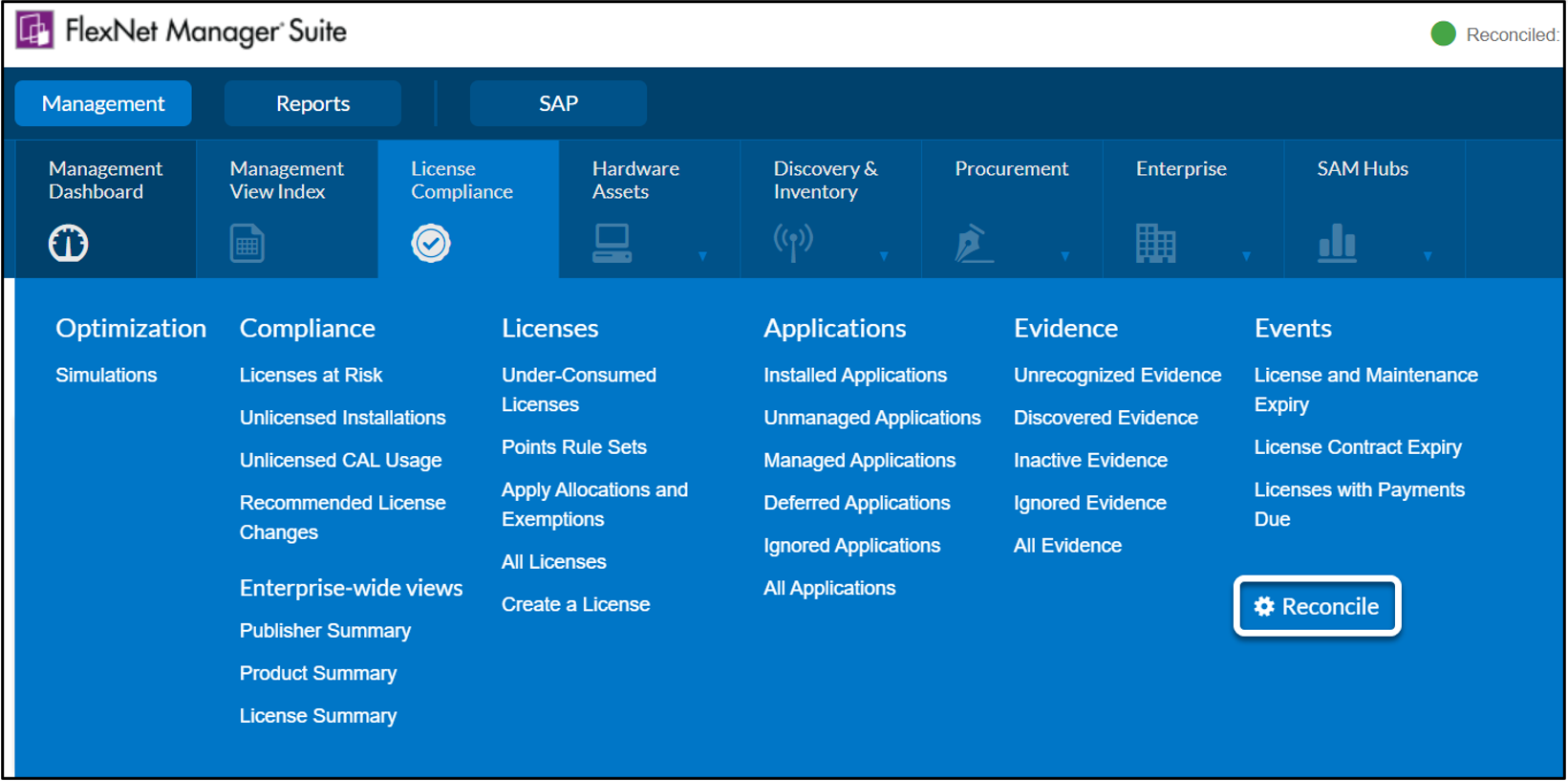Expand the Hardware Assets dropdown arrow

coord(702,256)
